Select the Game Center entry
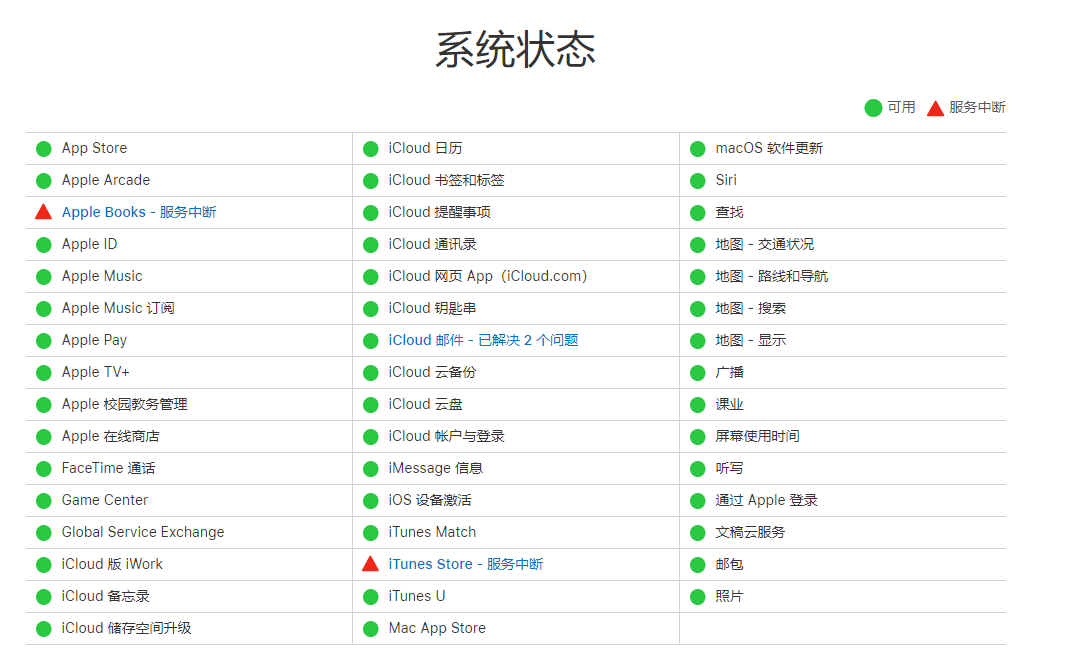Viewport: 1086px width, 662px height. pos(102,500)
